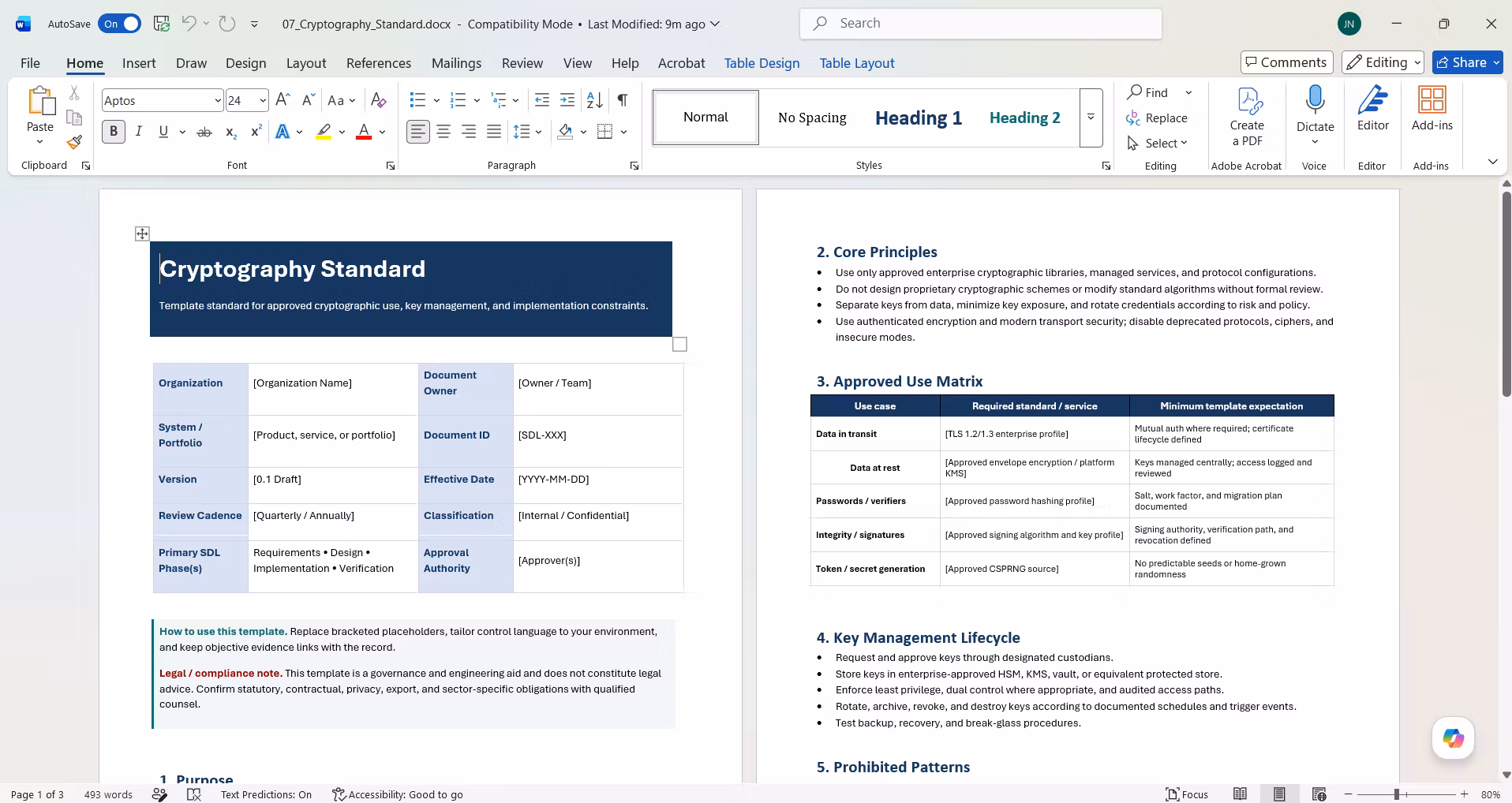Toggle Italic formatting
The height and width of the screenshot is (803, 1512).
coord(139,132)
